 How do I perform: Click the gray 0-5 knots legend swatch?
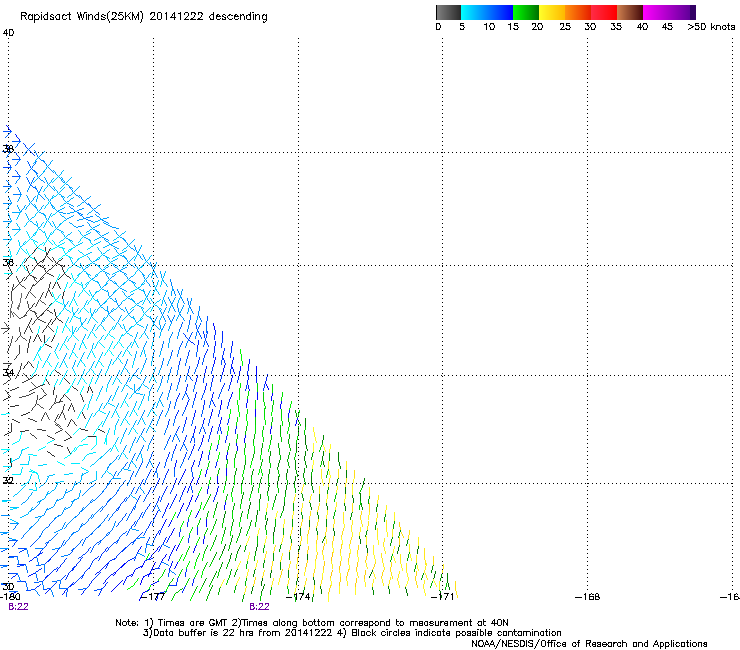point(448,12)
